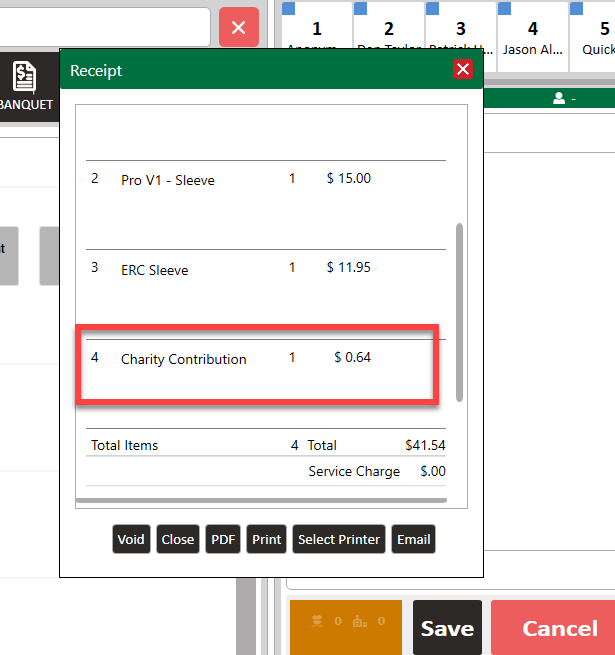Export the receipt as PDF
The width and height of the screenshot is (615, 655).
pos(223,539)
